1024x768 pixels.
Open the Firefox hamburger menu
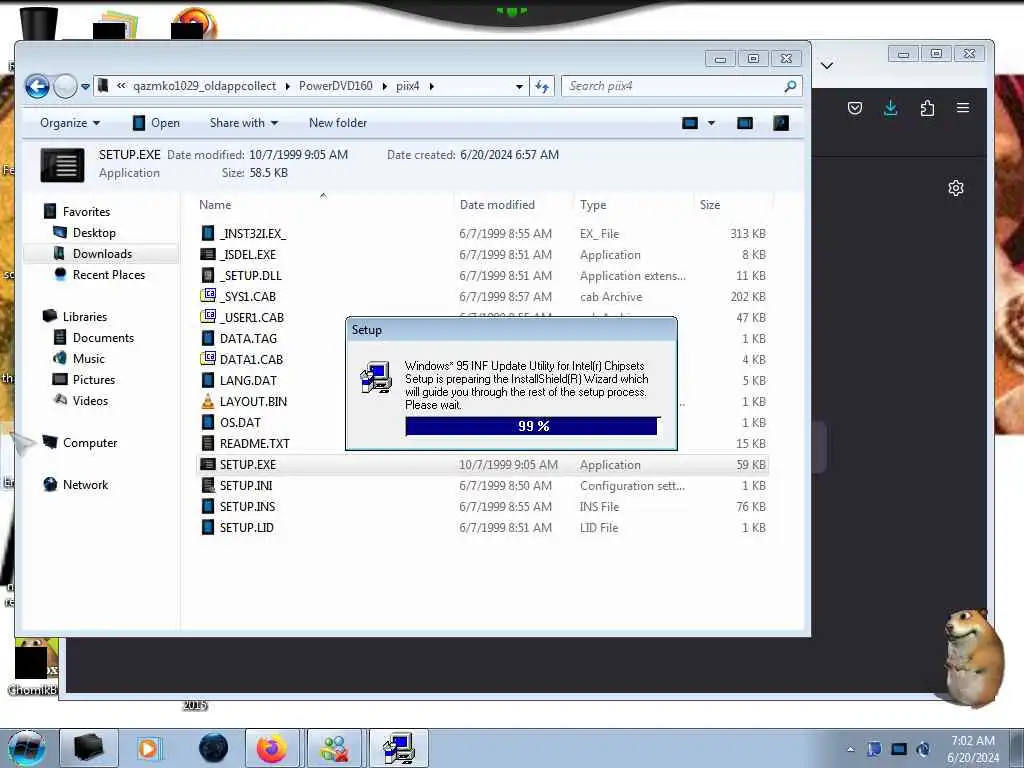point(963,107)
